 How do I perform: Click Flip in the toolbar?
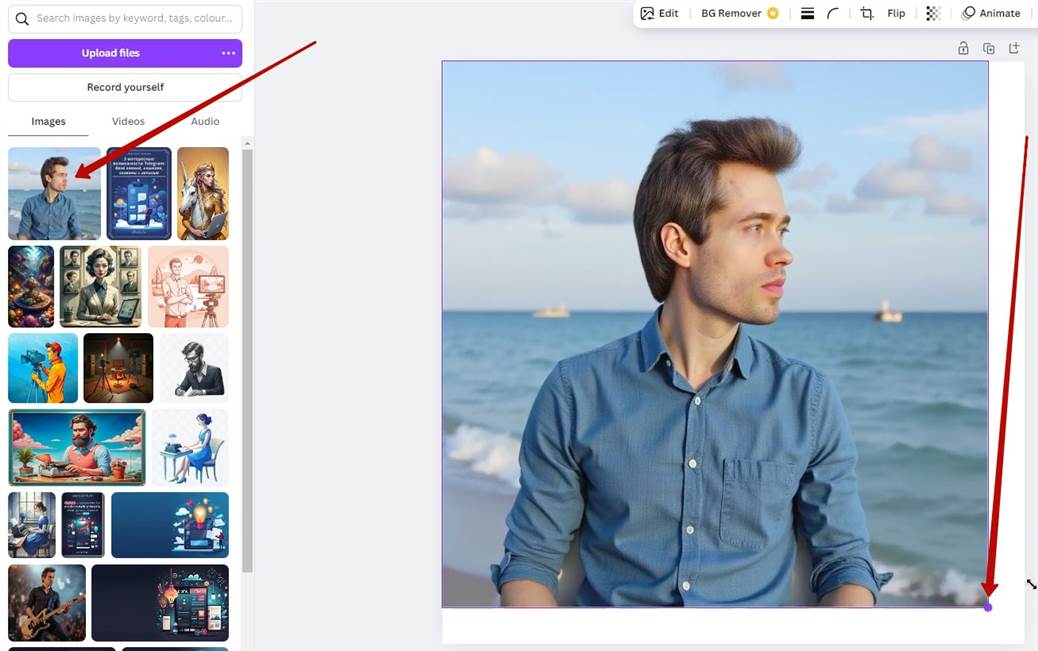pyautogui.click(x=896, y=13)
